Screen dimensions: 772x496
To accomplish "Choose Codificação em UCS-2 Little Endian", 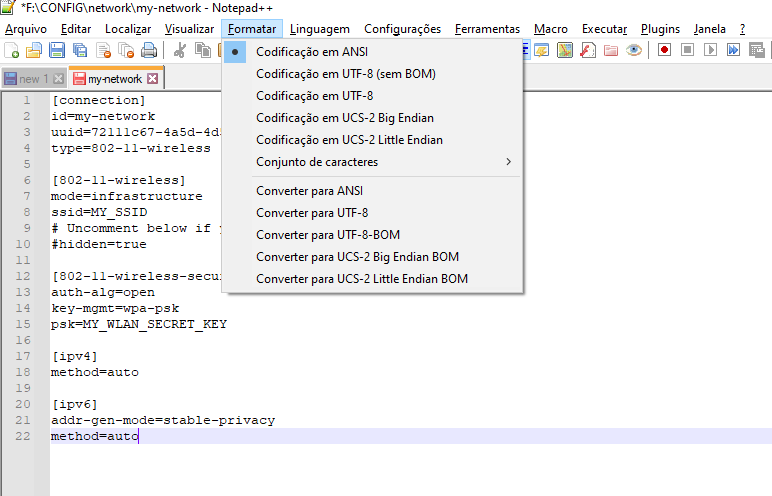I will pos(373,140).
